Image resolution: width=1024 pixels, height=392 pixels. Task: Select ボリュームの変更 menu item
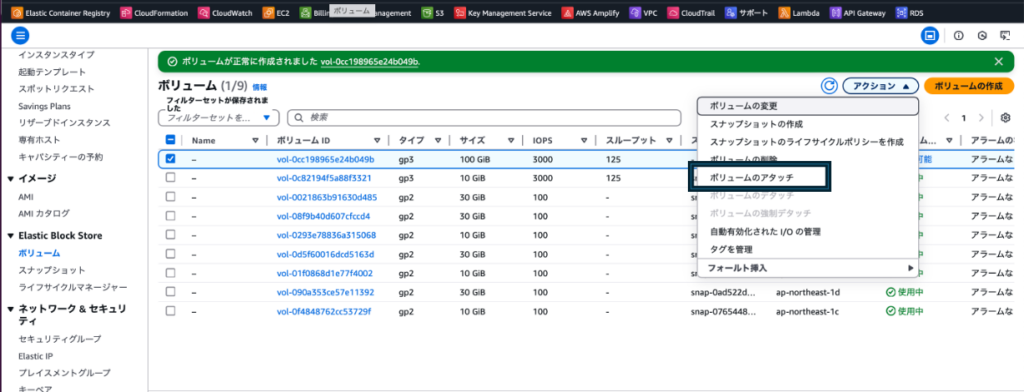[x=808, y=106]
